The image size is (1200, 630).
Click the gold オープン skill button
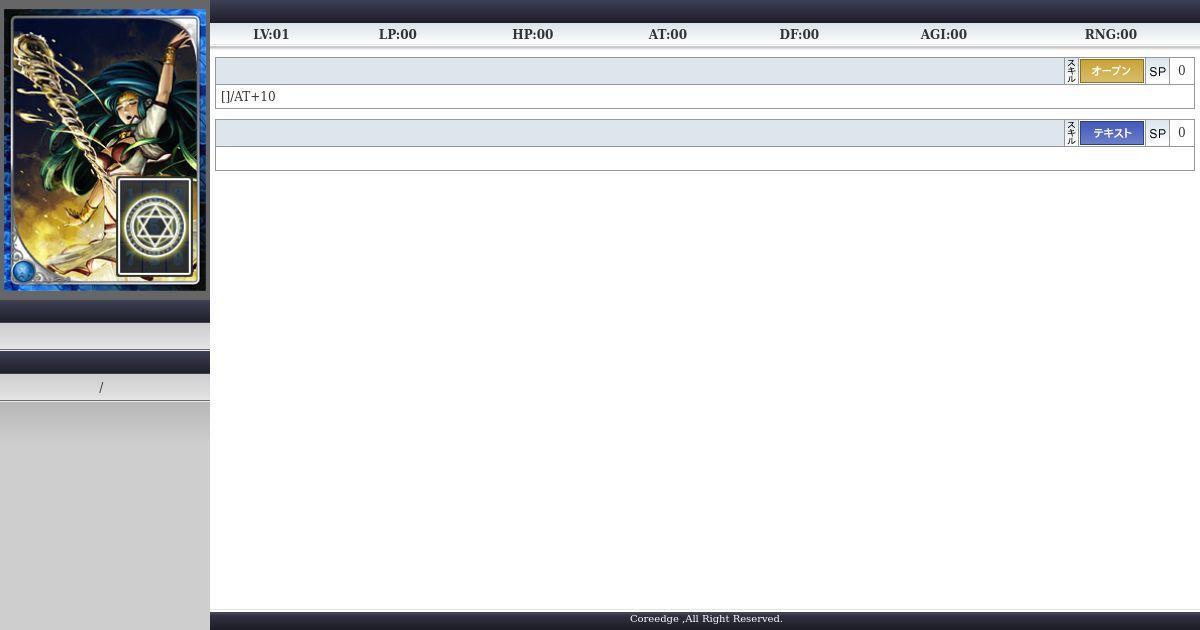click(1111, 71)
